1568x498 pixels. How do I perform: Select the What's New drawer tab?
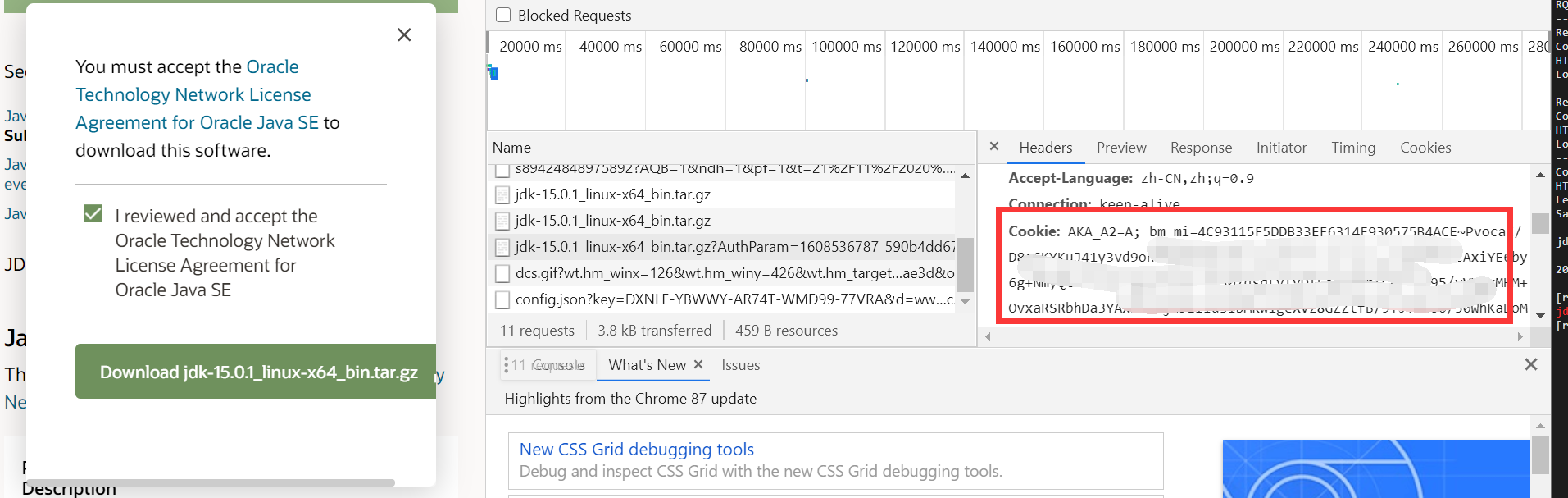click(647, 365)
